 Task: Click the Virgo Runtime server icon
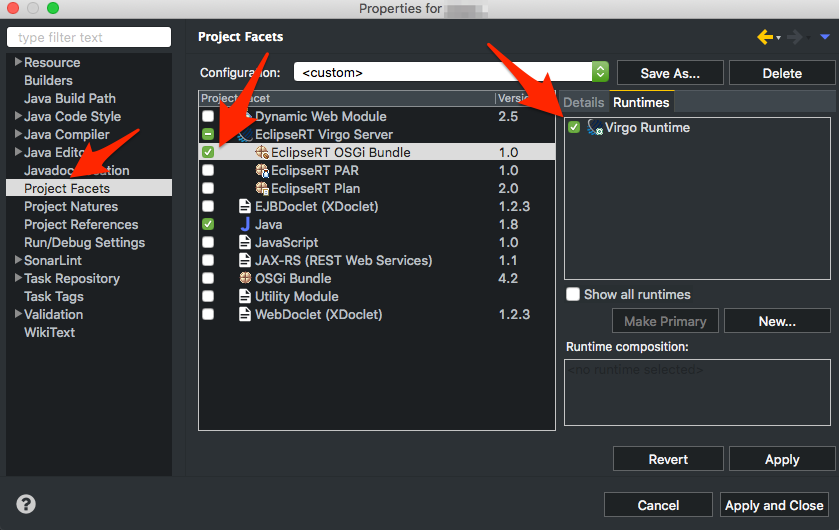595,127
